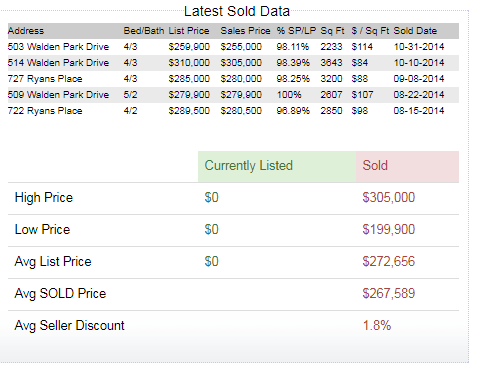Select the 503 Walden Park Drive address

58,47
